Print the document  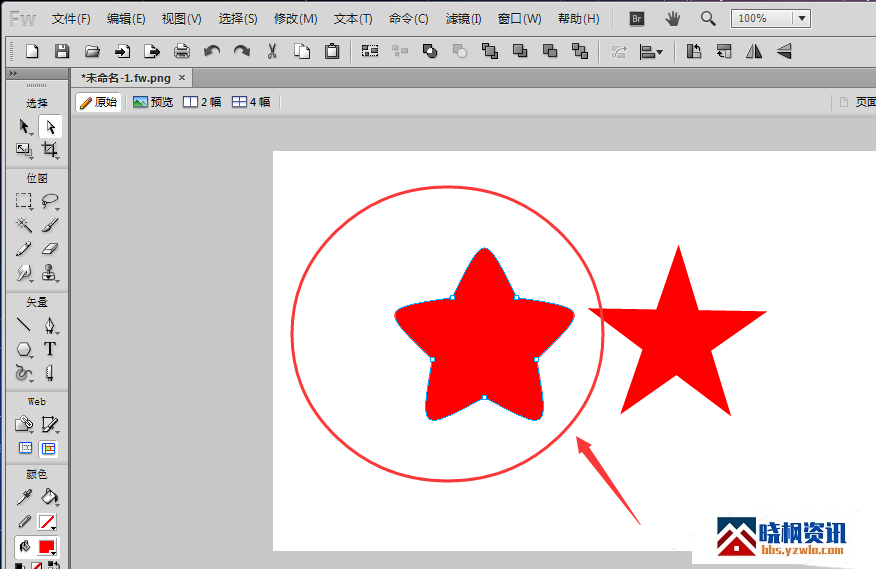coord(182,52)
